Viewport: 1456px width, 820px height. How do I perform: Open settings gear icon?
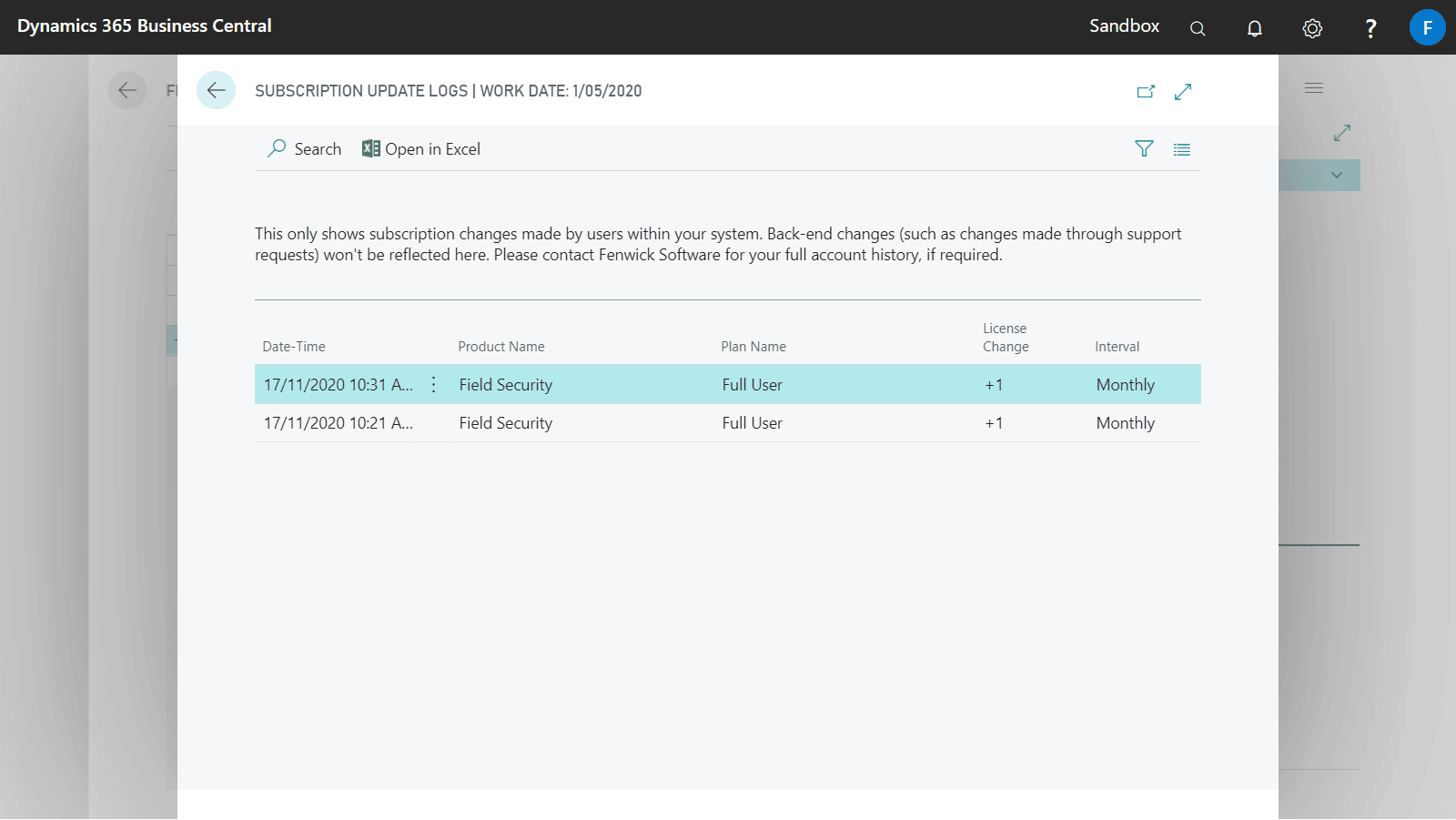click(x=1312, y=28)
